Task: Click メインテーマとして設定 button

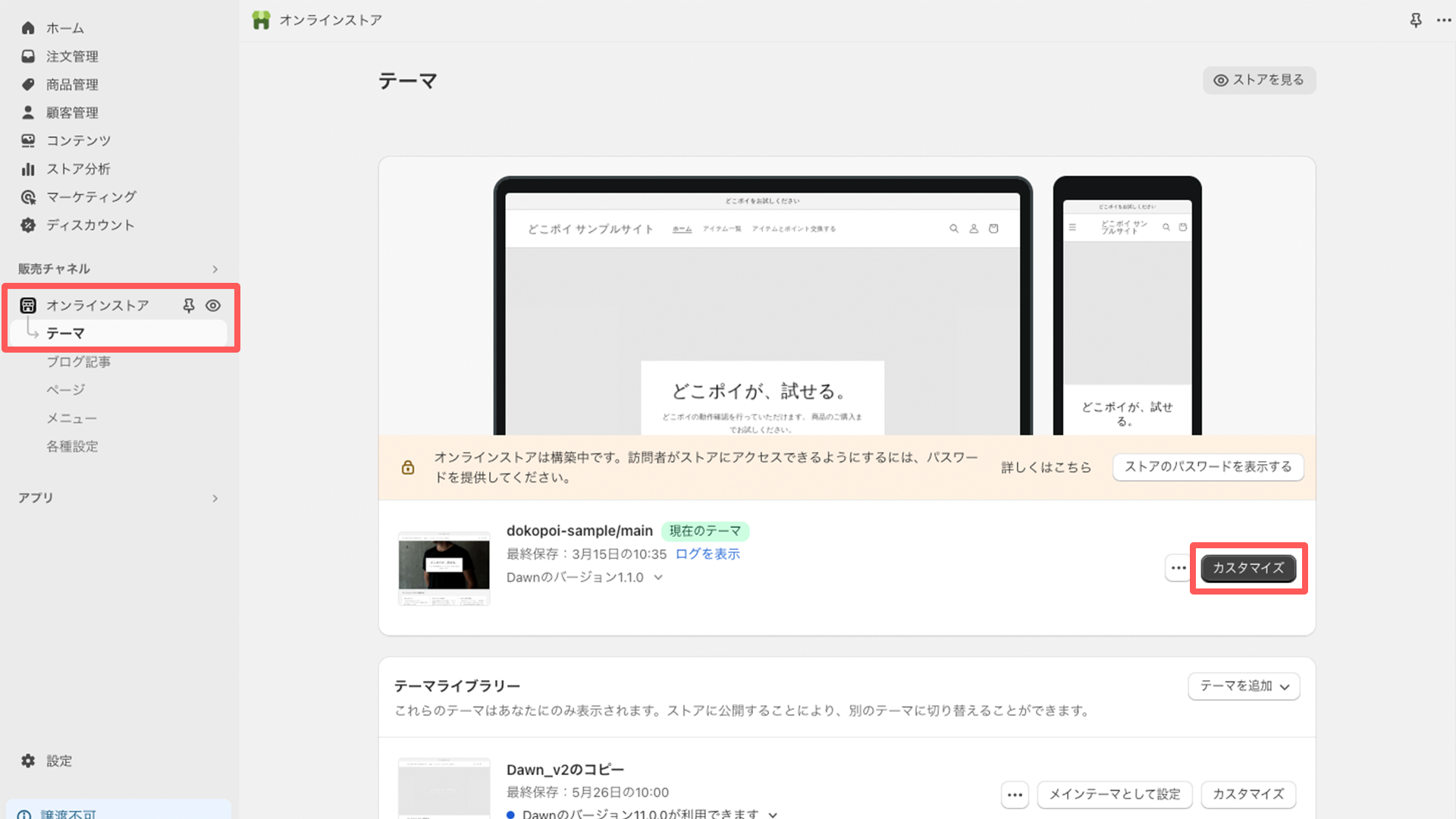Action: click(x=1115, y=795)
